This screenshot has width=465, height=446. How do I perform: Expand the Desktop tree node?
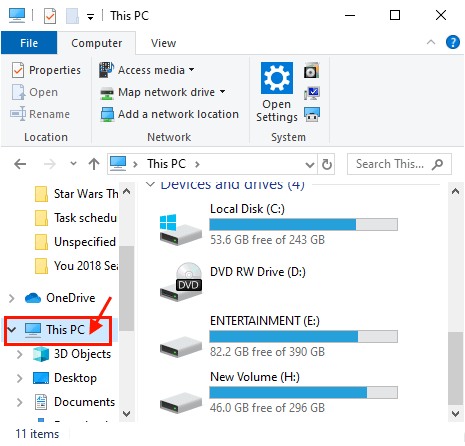tap(20, 378)
